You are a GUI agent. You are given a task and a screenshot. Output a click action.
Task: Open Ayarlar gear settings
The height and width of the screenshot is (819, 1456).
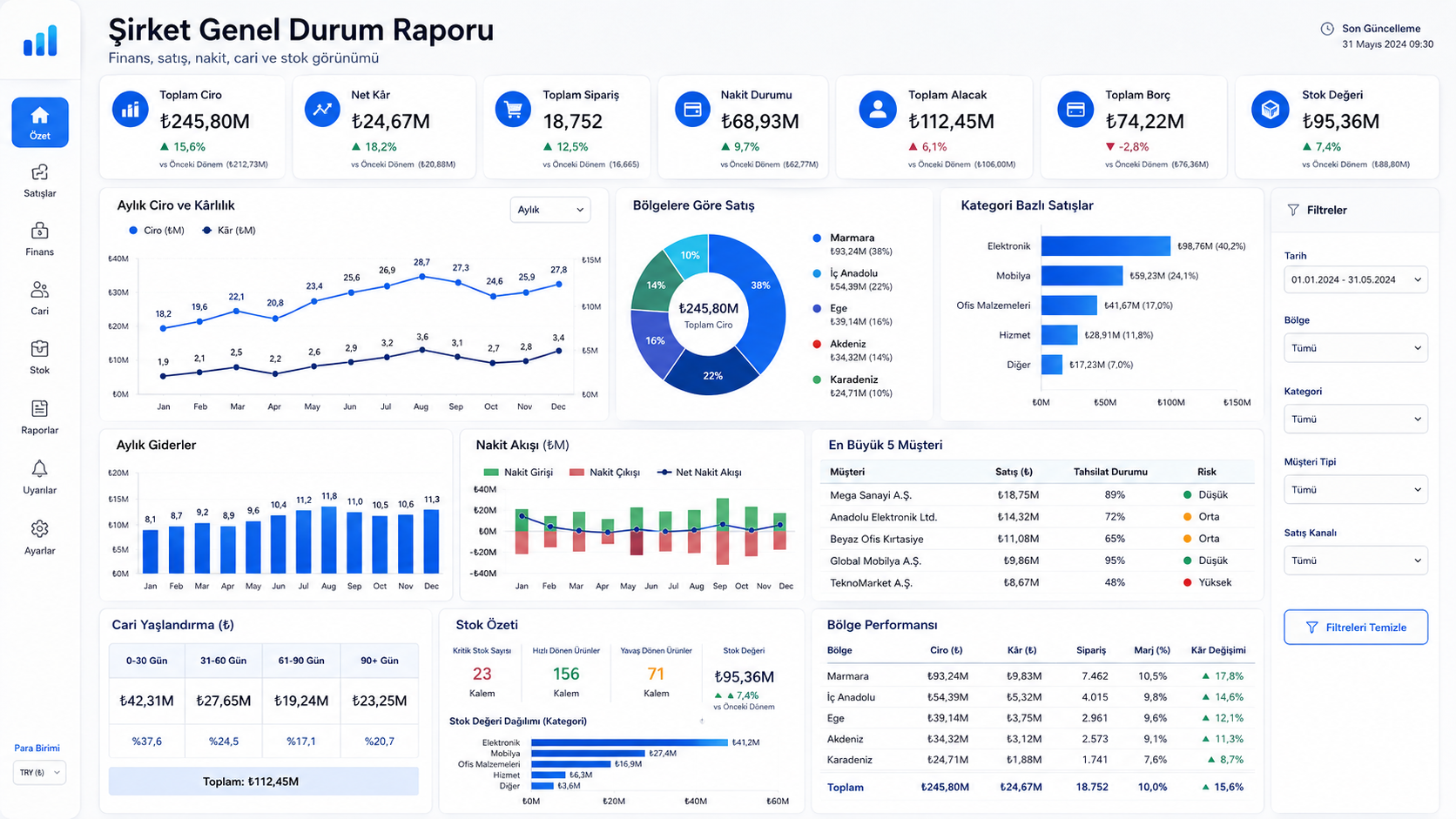40,538
